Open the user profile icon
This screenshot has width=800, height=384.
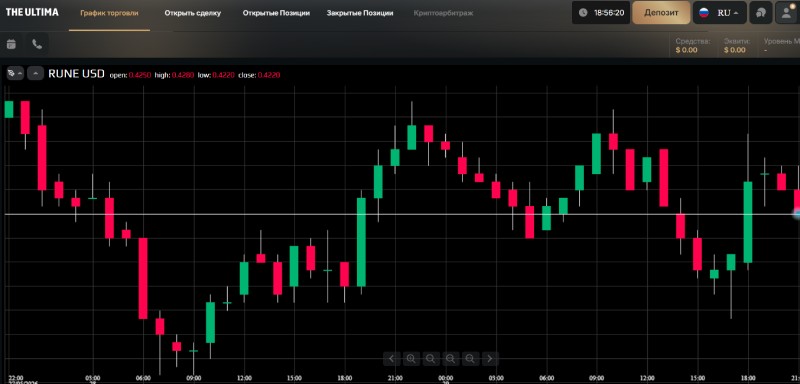pos(787,13)
